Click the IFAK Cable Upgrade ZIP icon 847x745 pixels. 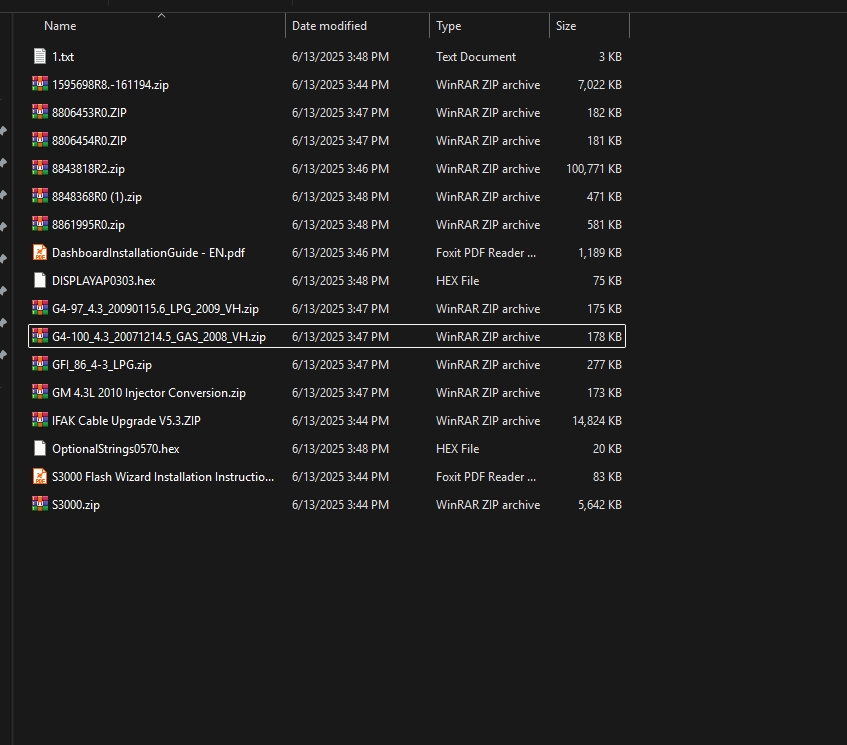pos(40,421)
